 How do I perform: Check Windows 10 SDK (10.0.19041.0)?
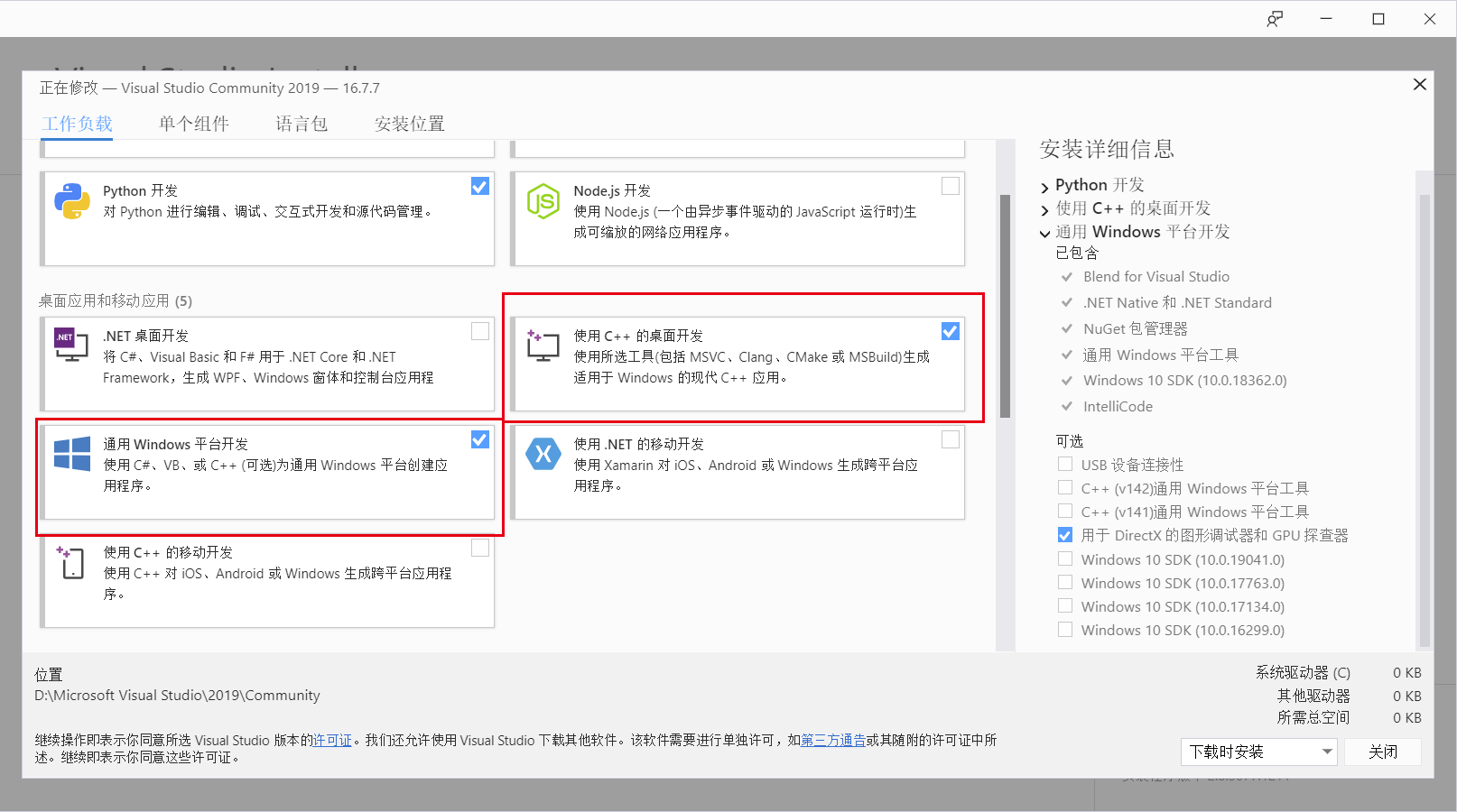(1065, 558)
